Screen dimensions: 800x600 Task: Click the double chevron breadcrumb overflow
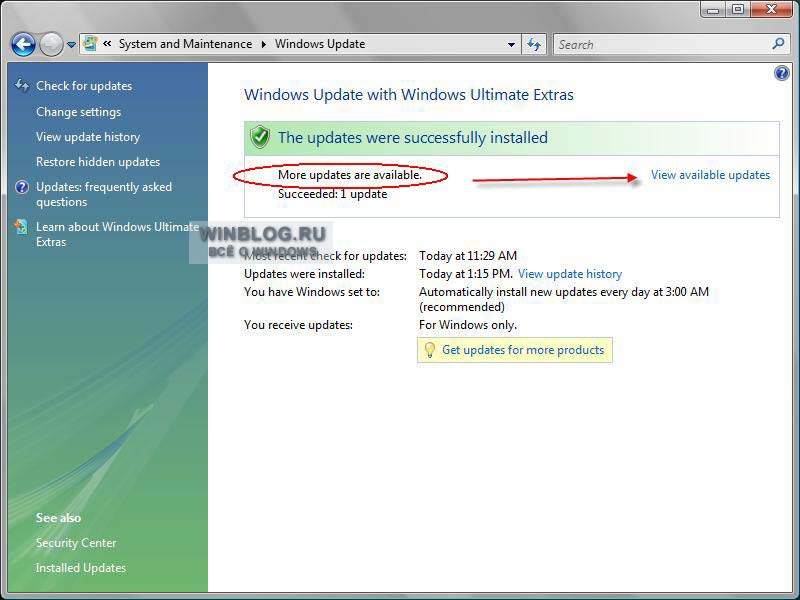107,44
